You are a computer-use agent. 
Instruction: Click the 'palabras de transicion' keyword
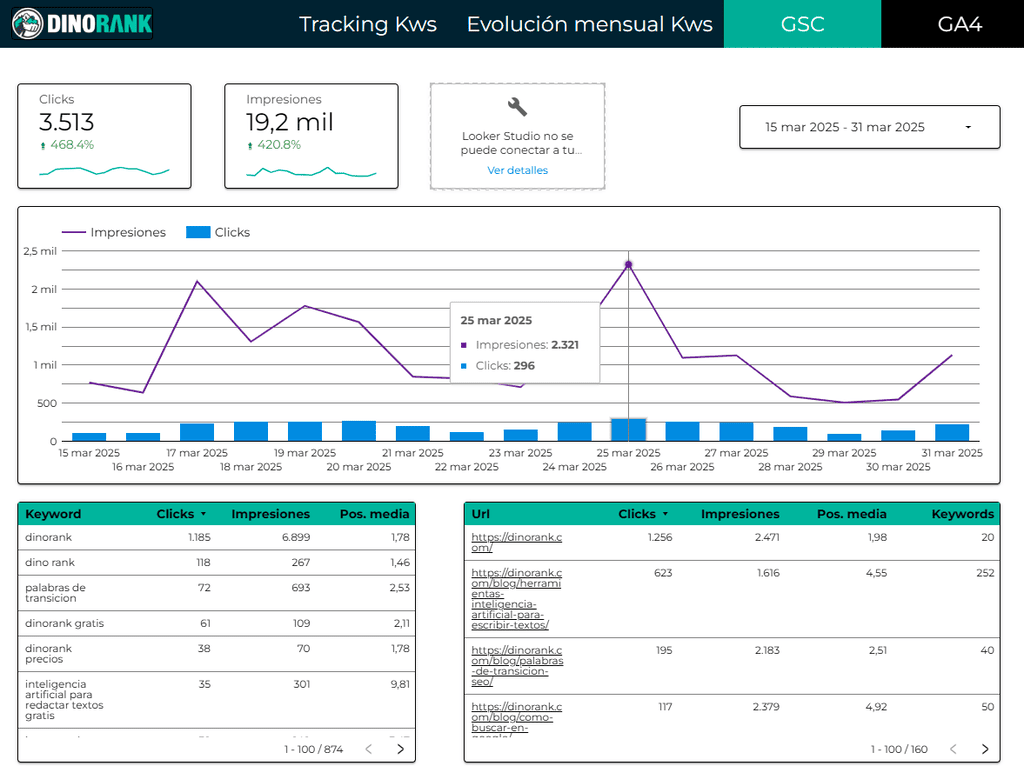[56, 593]
